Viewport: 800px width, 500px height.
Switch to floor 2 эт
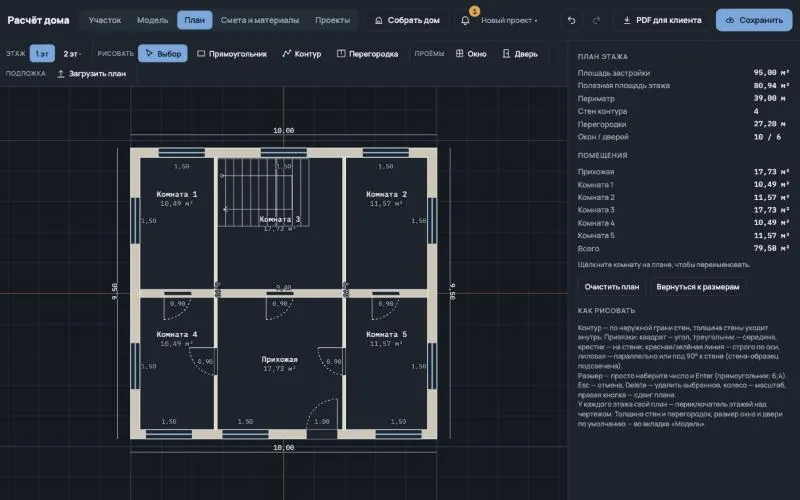71,54
